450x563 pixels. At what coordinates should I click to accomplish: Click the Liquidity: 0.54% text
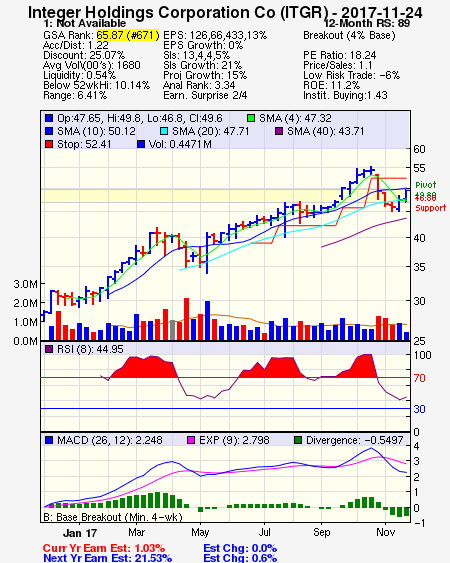79,75
